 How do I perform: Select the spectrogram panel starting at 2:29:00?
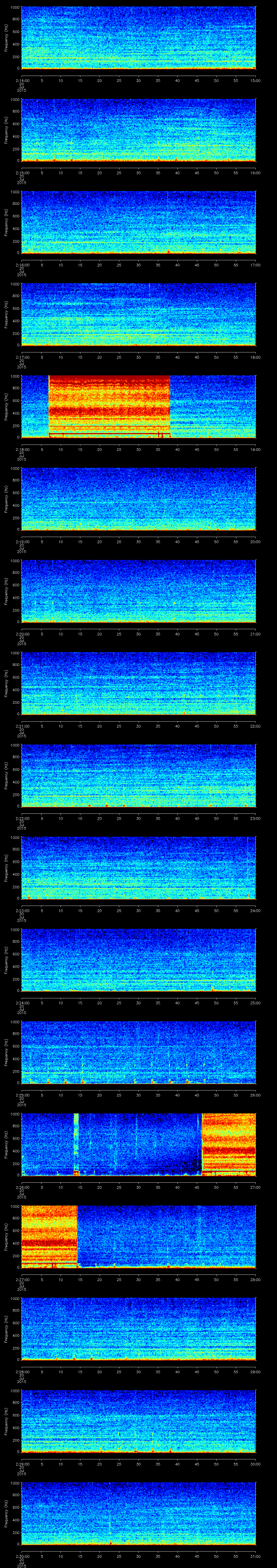(x=139, y=1421)
